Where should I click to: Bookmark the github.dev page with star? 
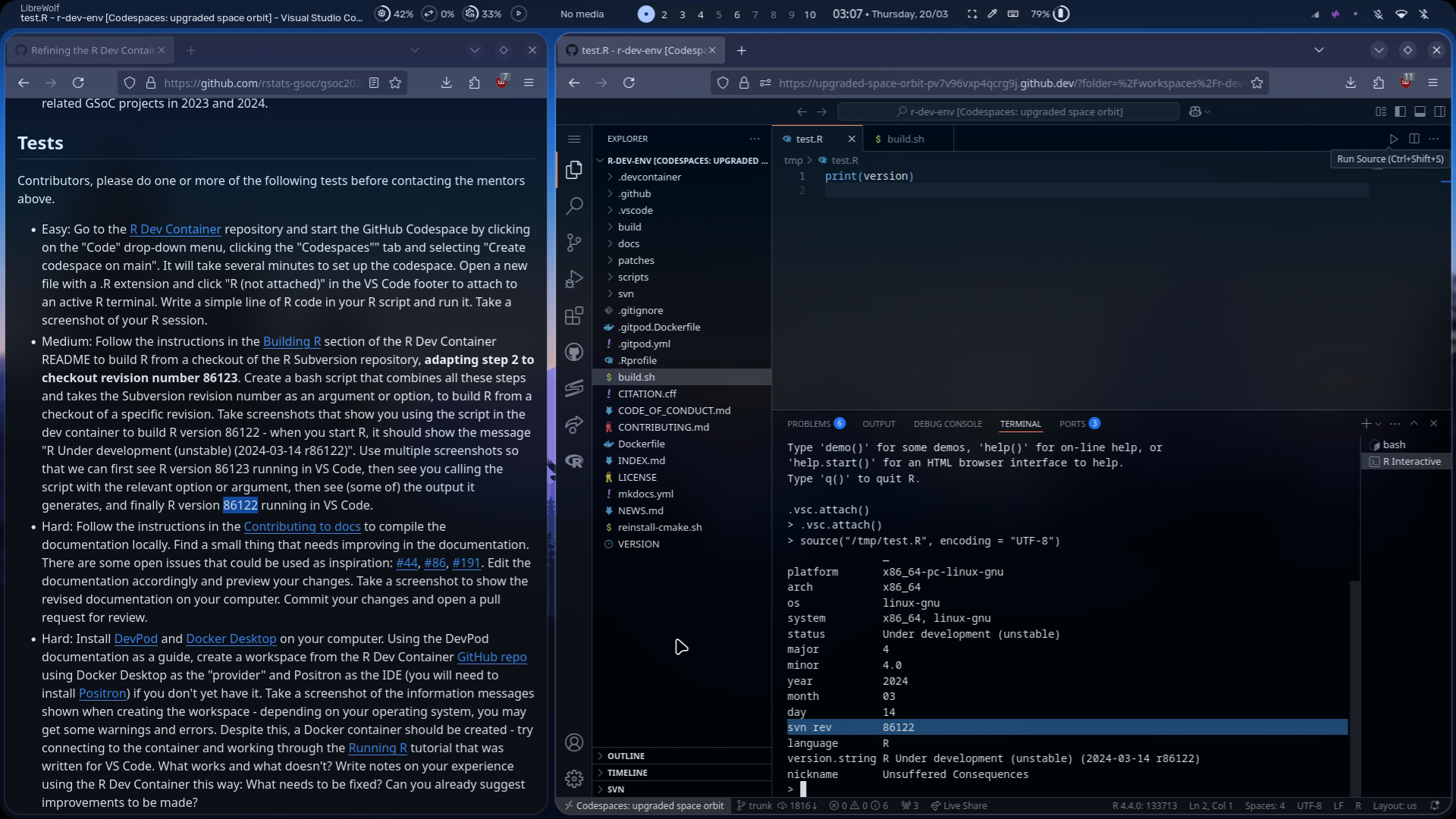click(x=1257, y=83)
